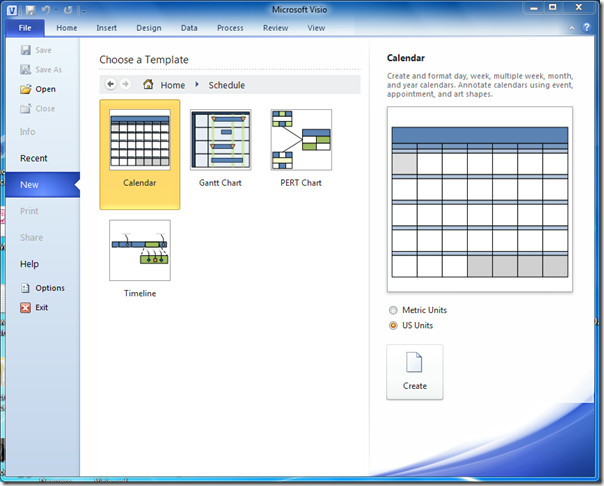The height and width of the screenshot is (486, 604).
Task: Click the Home breadcrumb link
Action: tap(173, 85)
